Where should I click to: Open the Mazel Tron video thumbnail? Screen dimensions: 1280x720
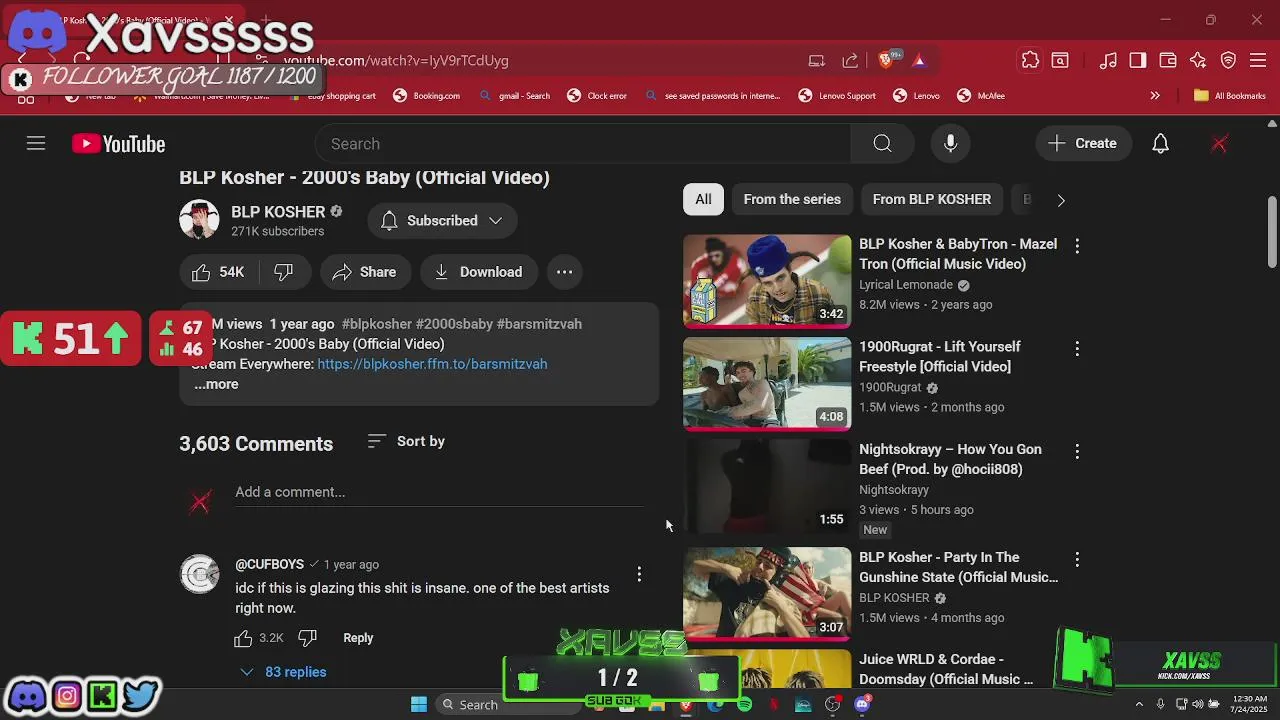(x=767, y=281)
